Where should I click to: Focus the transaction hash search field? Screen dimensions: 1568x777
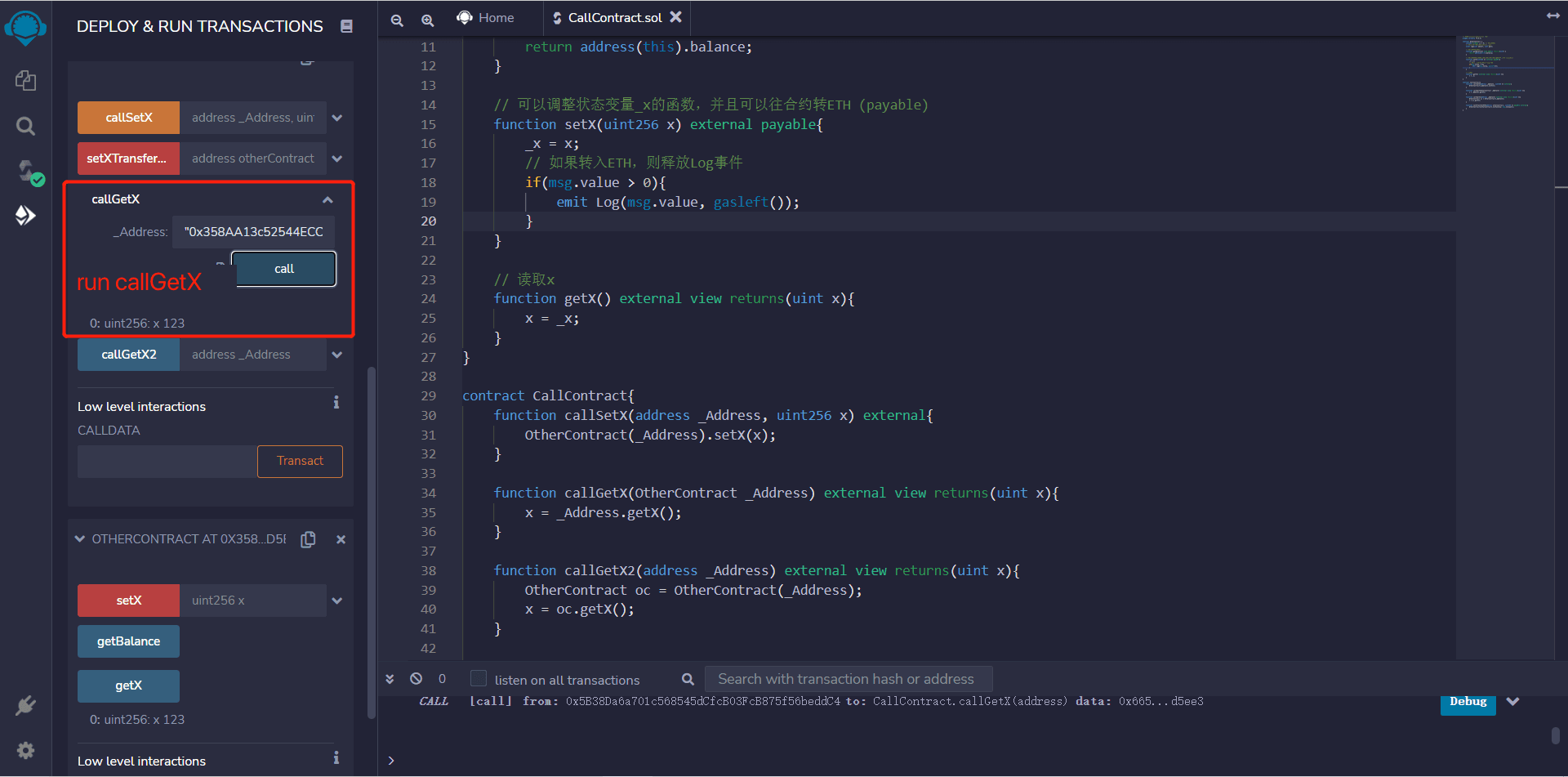pyautogui.click(x=847, y=679)
